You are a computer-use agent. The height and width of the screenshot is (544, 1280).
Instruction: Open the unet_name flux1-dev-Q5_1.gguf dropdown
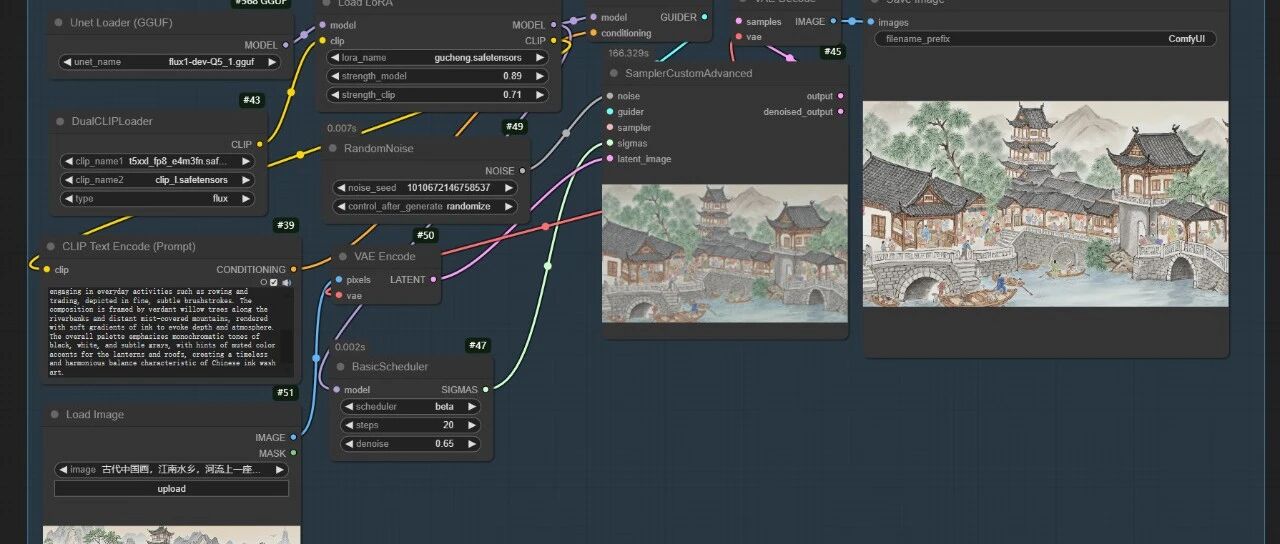pos(169,62)
